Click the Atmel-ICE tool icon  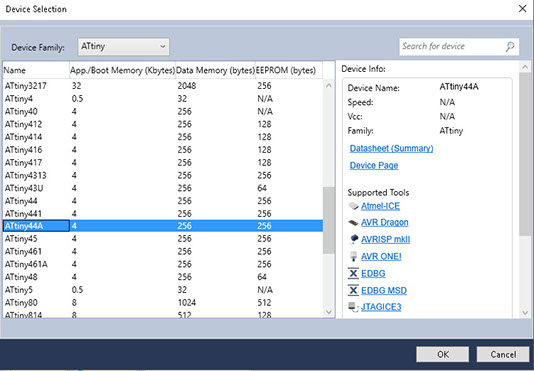click(x=353, y=206)
